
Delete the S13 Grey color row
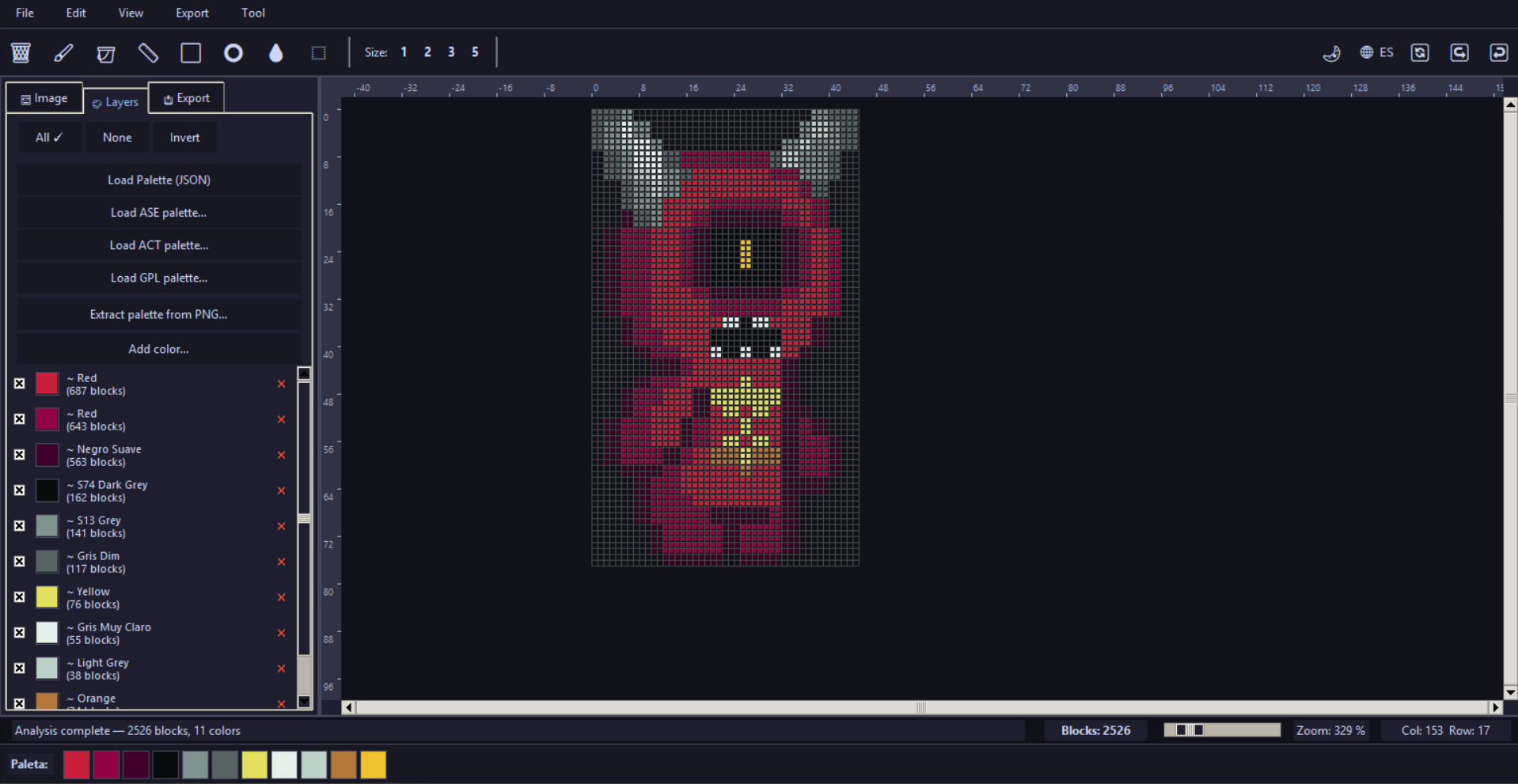pyautogui.click(x=281, y=526)
